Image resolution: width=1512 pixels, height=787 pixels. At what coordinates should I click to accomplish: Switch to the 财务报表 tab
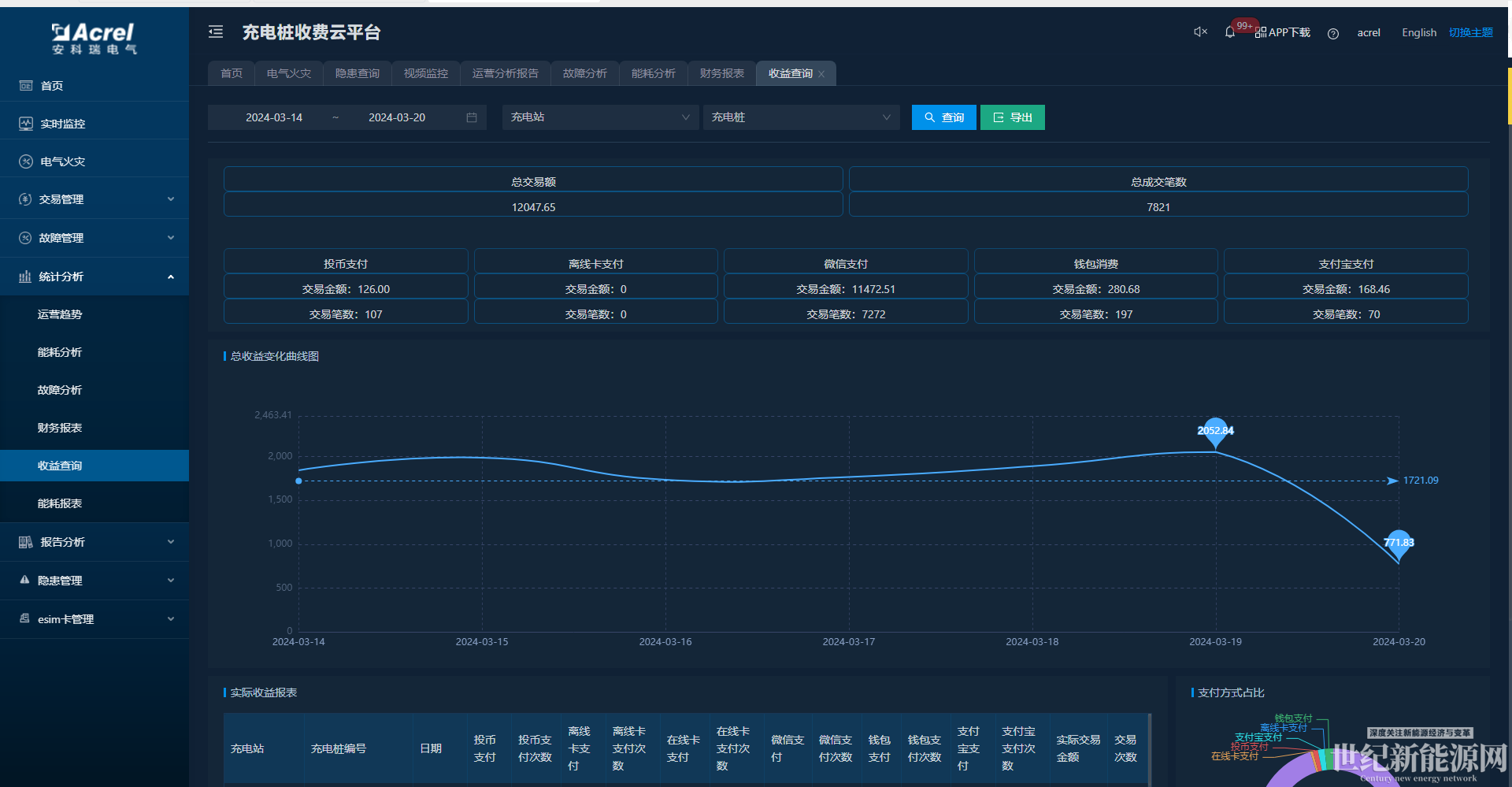pos(721,73)
